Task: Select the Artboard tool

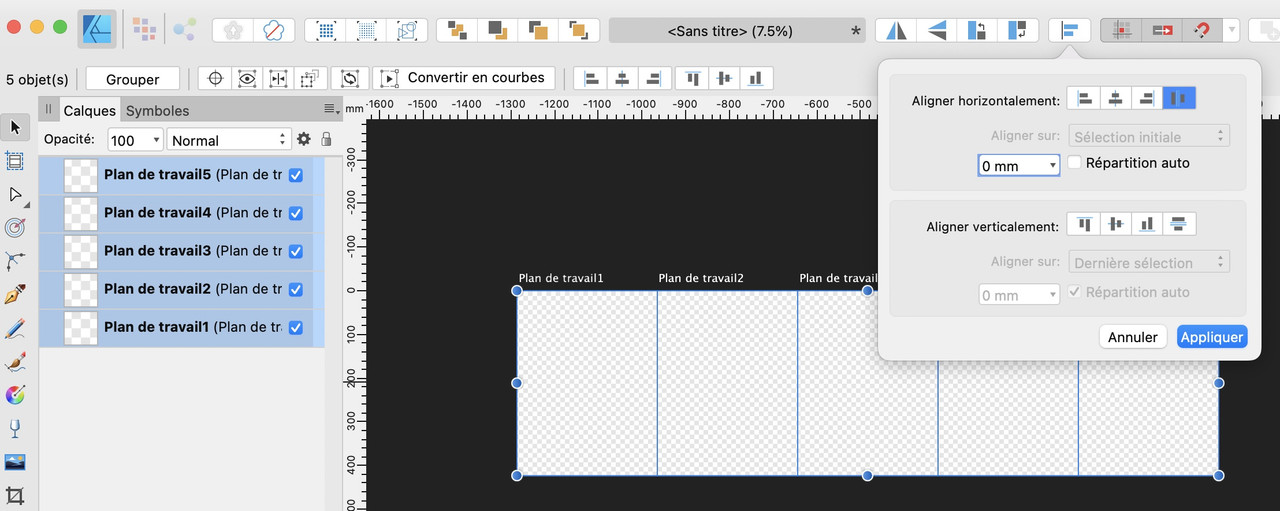Action: [x=15, y=160]
